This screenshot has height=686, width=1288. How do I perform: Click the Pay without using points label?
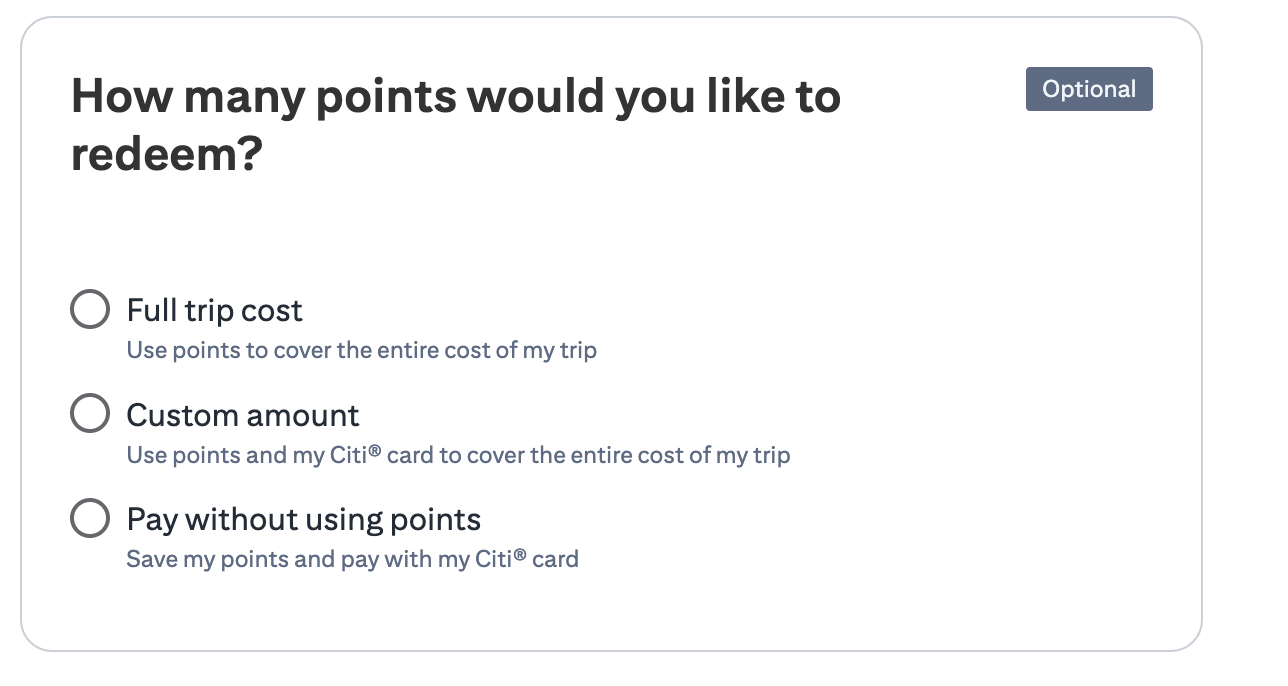tap(302, 519)
